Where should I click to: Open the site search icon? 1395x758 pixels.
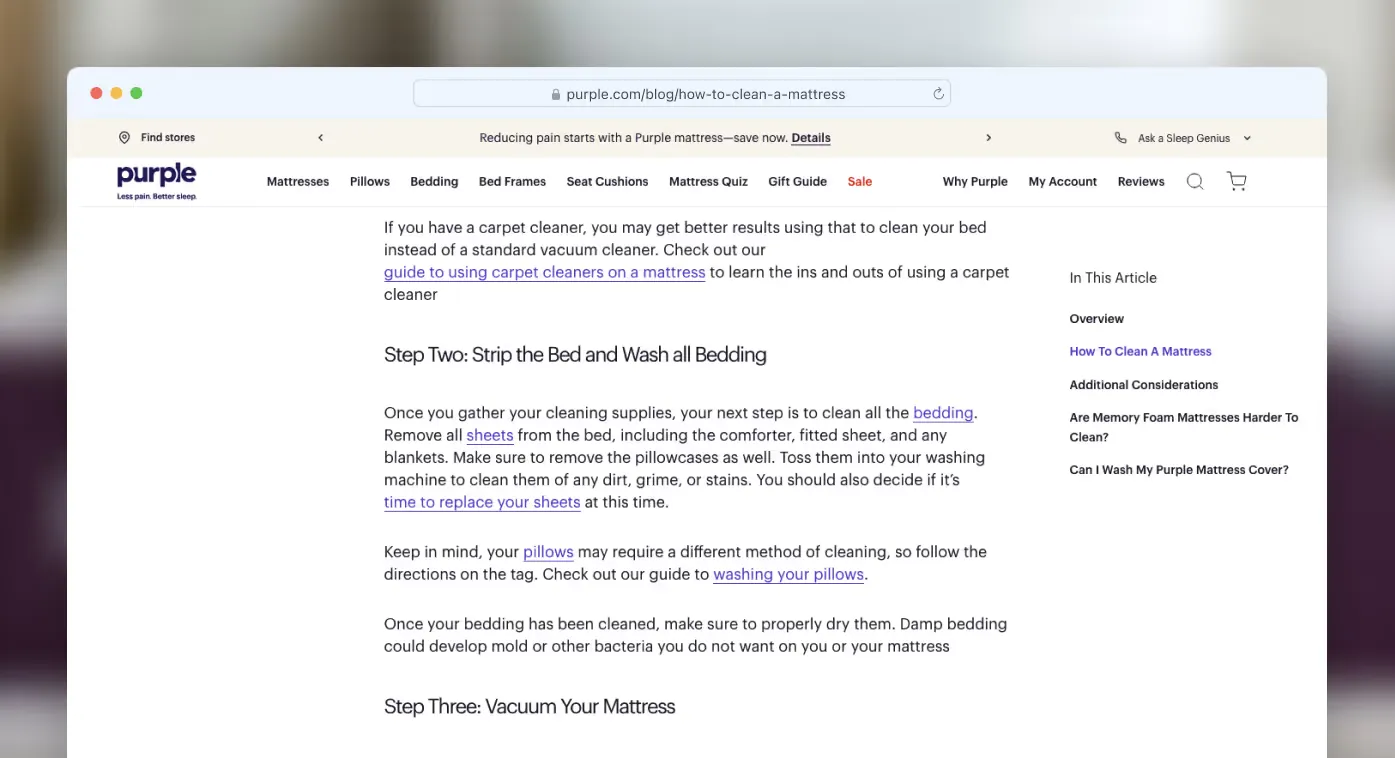coord(1195,181)
